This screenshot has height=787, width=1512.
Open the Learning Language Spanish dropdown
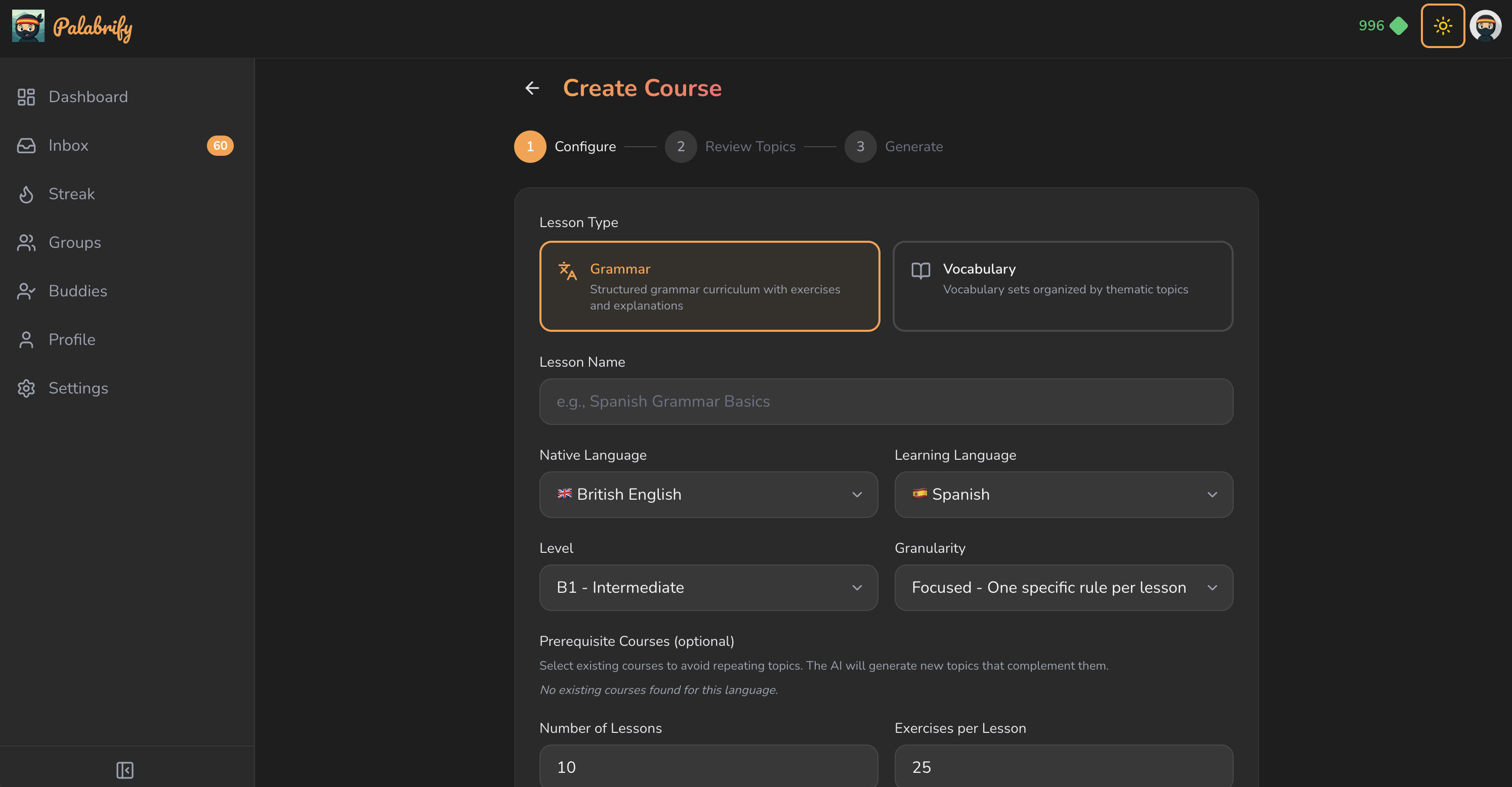(1064, 495)
